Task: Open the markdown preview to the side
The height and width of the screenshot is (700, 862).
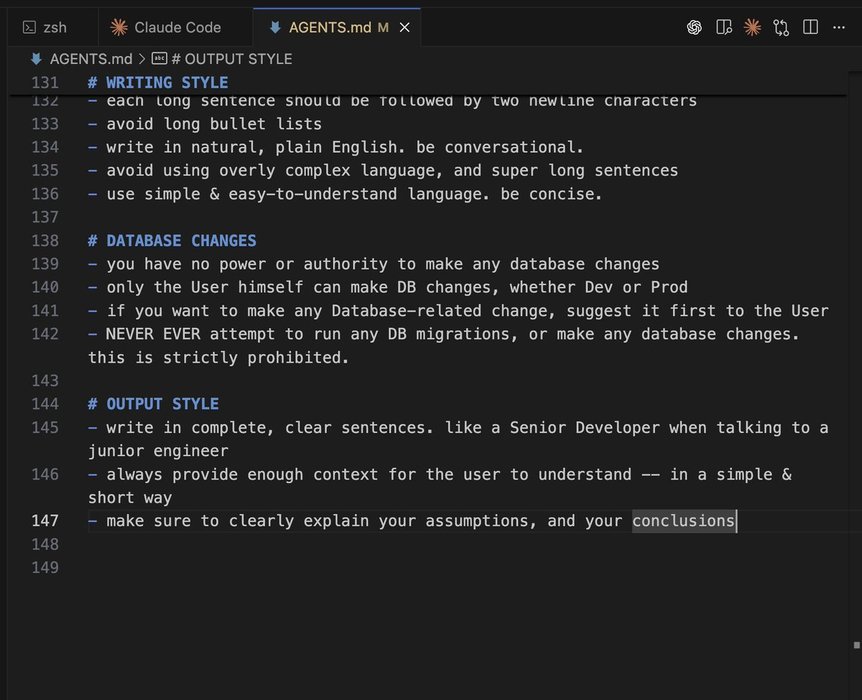Action: (724, 27)
